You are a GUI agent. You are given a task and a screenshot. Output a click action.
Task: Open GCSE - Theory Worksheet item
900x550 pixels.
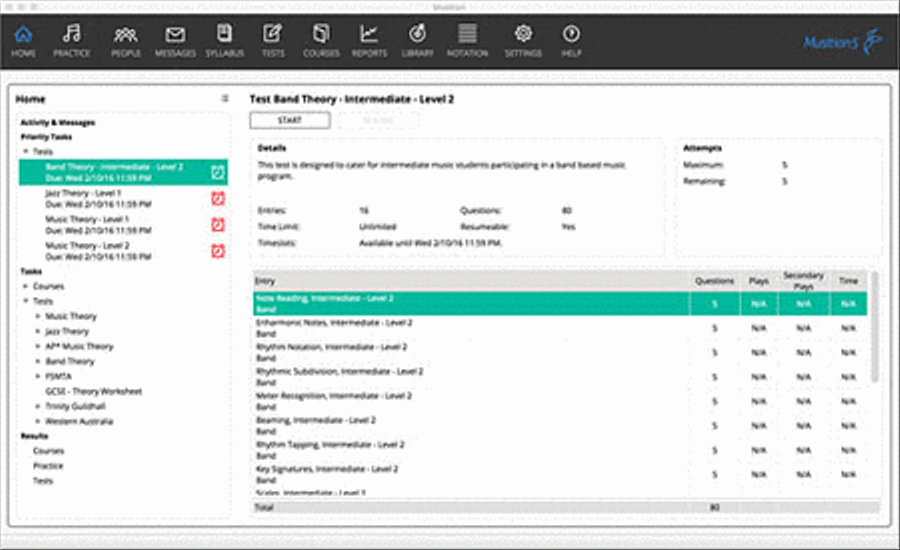[94, 392]
